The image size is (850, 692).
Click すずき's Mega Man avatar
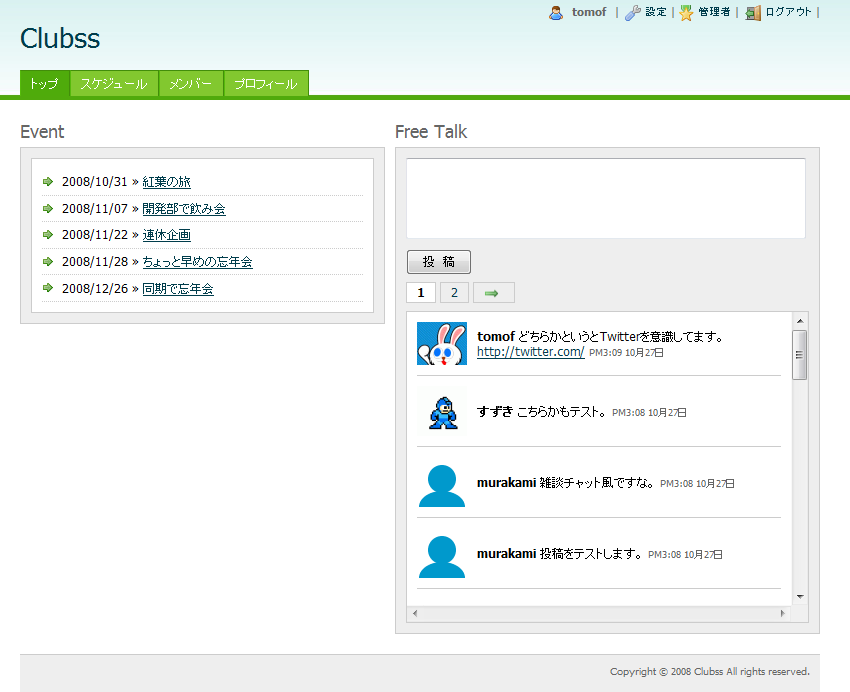point(441,411)
